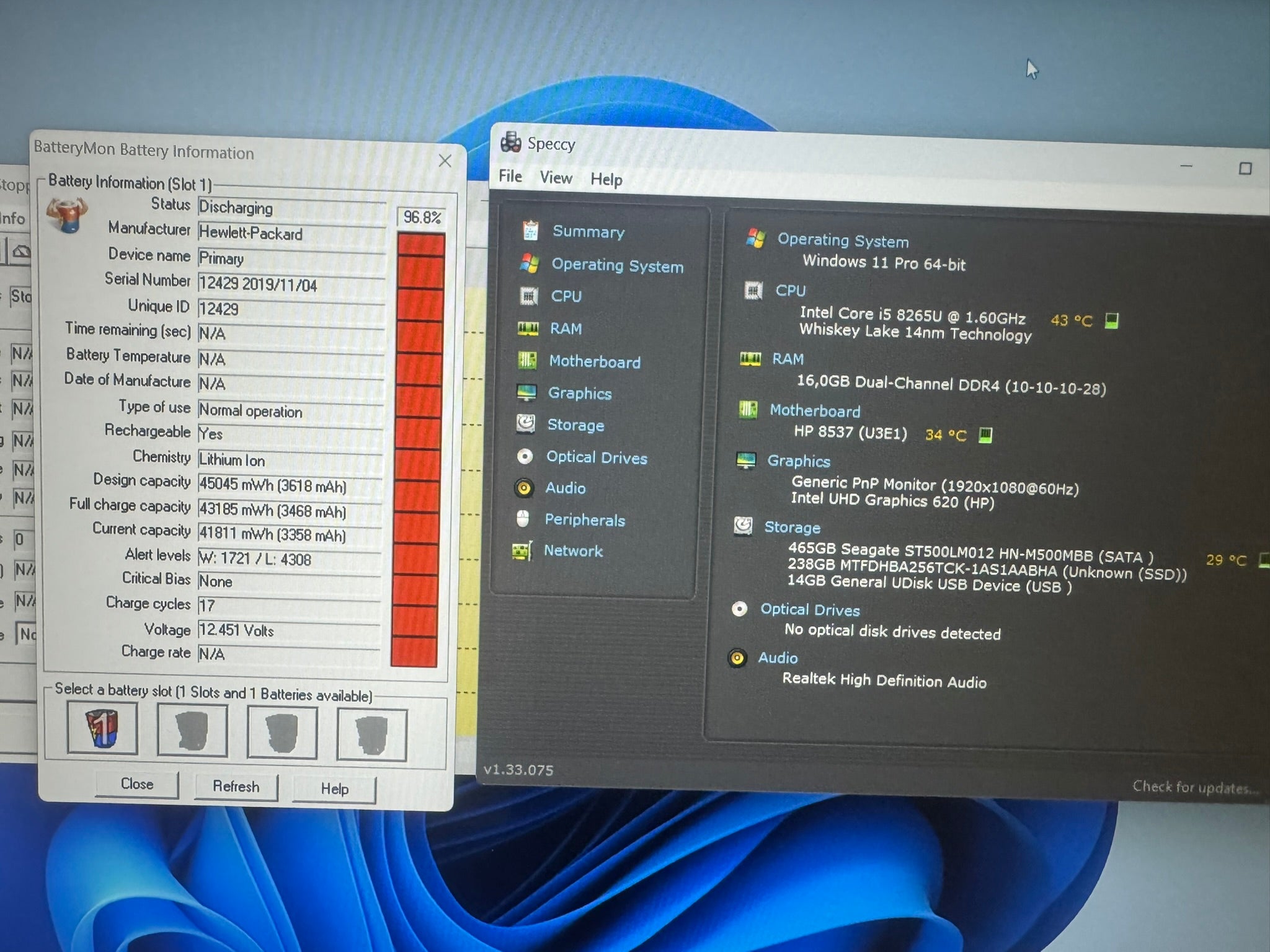This screenshot has width=1270, height=952.
Task: Click Check for updates link in Speccy
Action: (1196, 787)
